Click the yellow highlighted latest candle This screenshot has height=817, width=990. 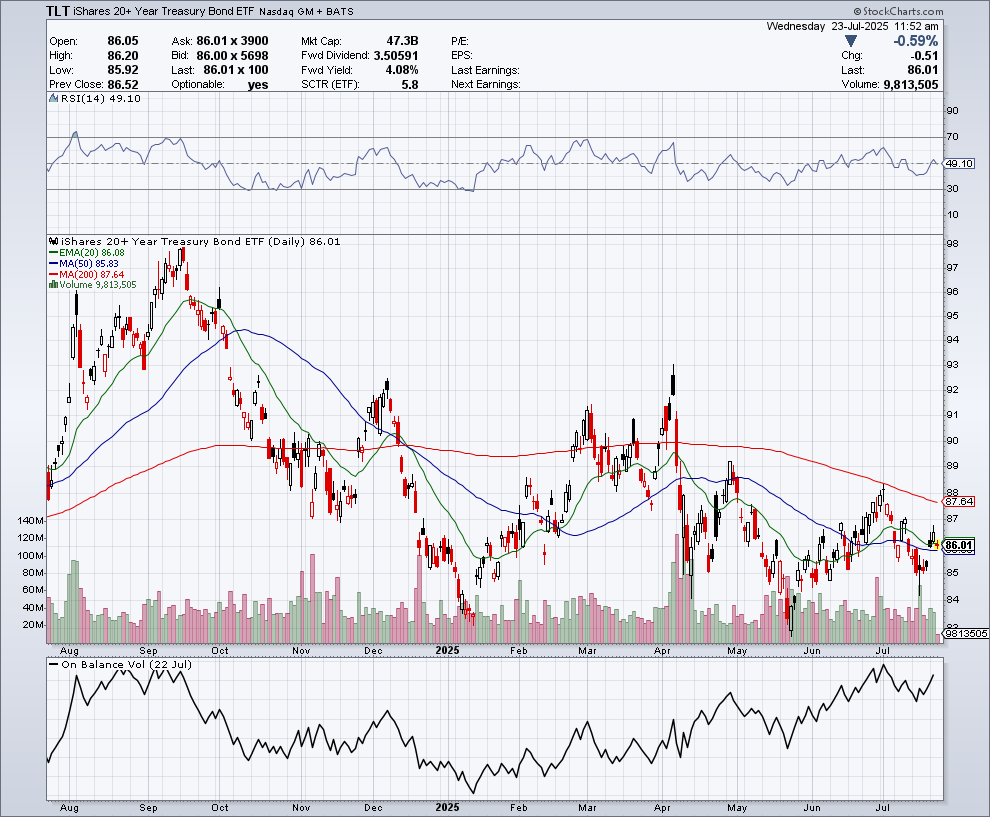(x=936, y=544)
